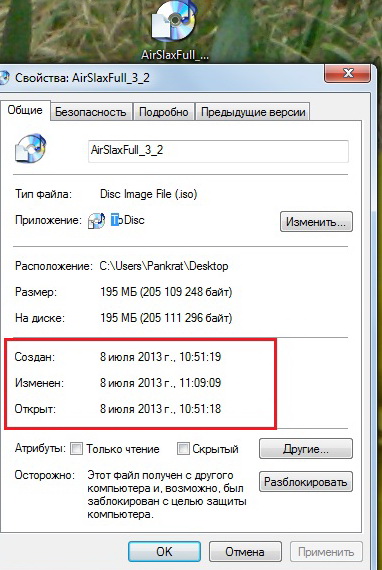Close the properties dialog window
The height and width of the screenshot is (570, 382).
pyautogui.click(x=347, y=73)
